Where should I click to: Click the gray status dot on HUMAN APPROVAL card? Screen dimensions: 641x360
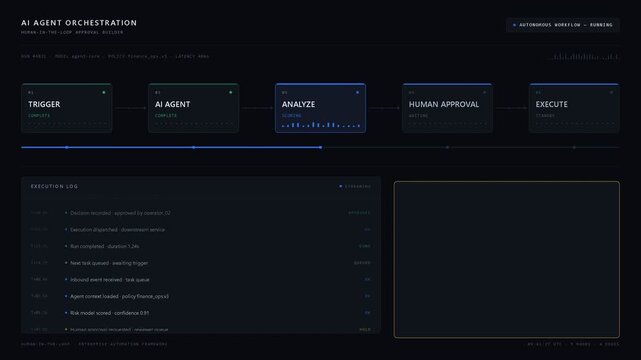pos(484,92)
